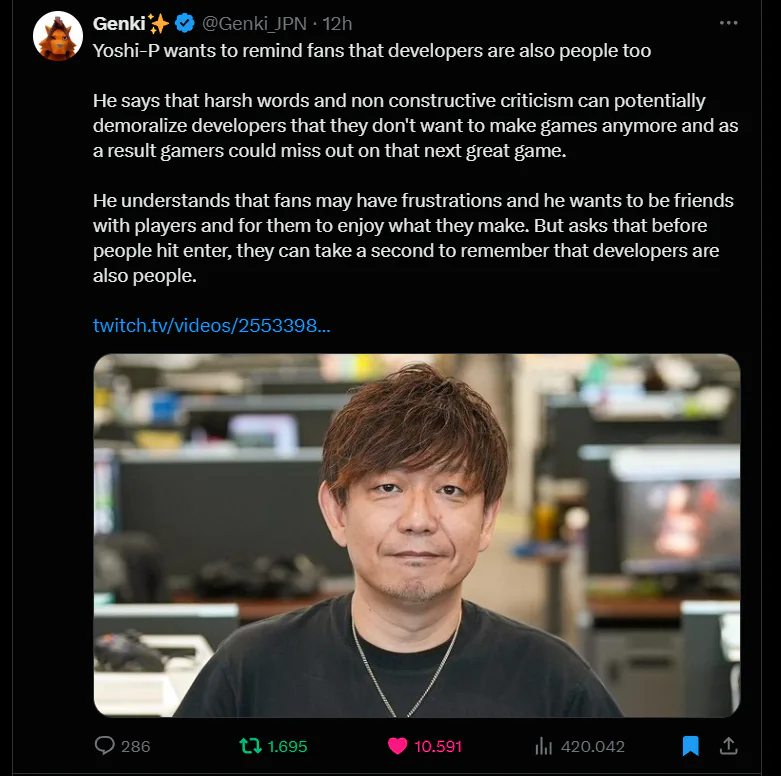
Task: Toggle the blue bookmark icon
Action: (x=690, y=746)
